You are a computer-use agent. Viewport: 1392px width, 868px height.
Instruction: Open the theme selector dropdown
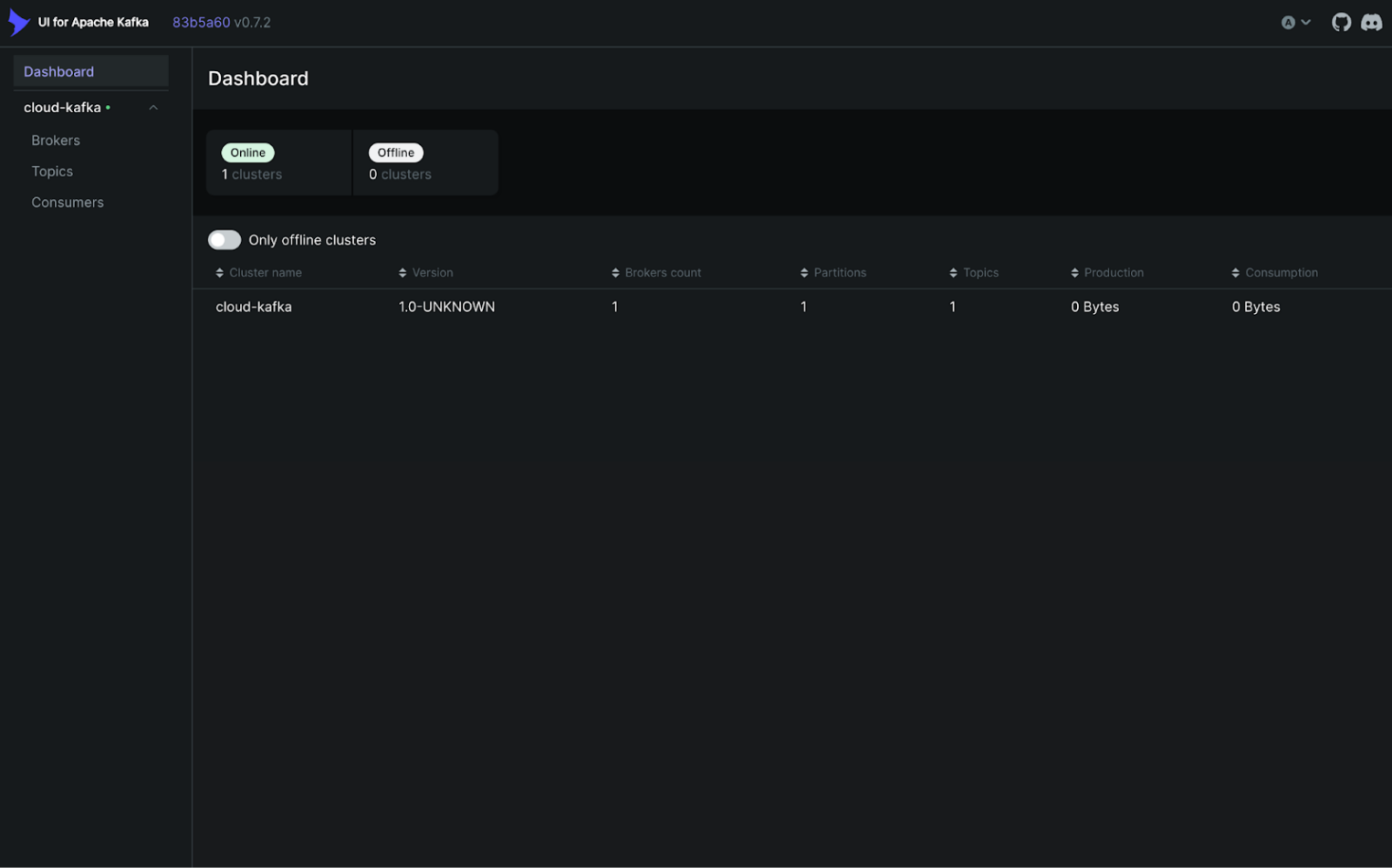[1295, 23]
